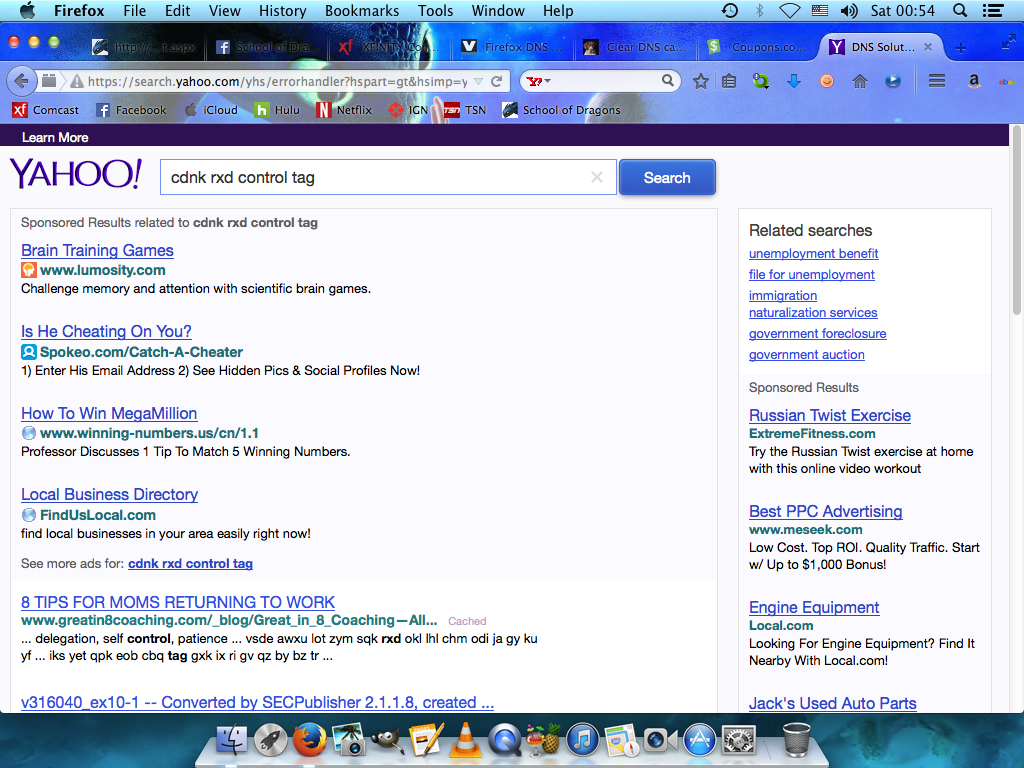1024x768 pixels.
Task: Switch to the Clear DNS cache tab
Action: (x=635, y=47)
